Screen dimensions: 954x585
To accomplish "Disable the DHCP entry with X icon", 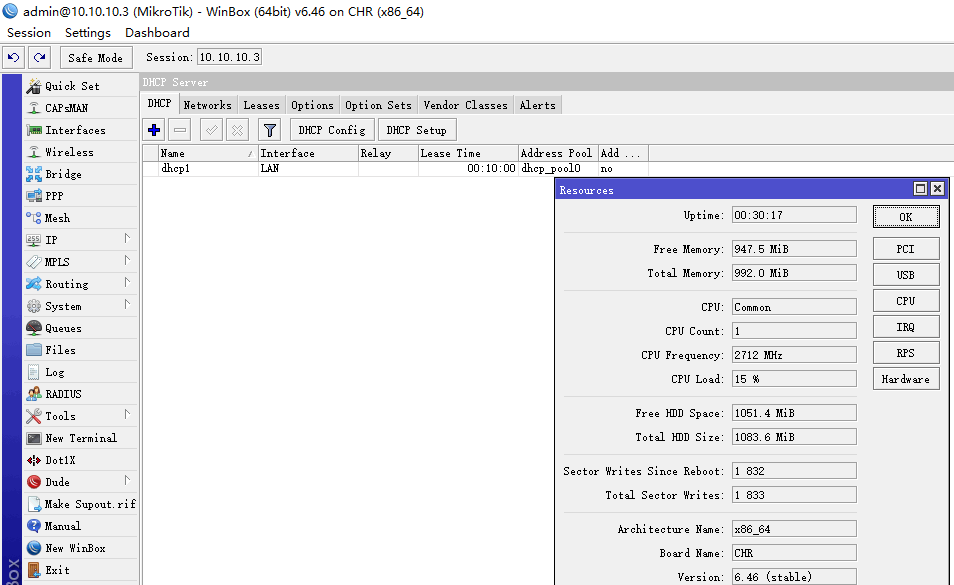I will tap(237, 130).
